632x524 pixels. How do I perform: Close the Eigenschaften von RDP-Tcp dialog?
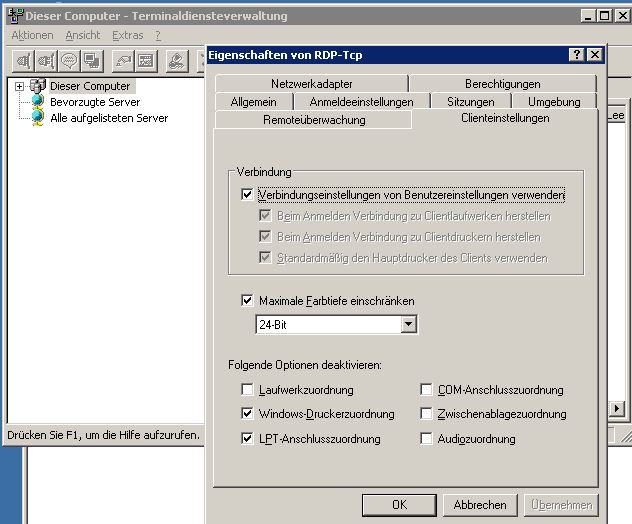click(595, 54)
